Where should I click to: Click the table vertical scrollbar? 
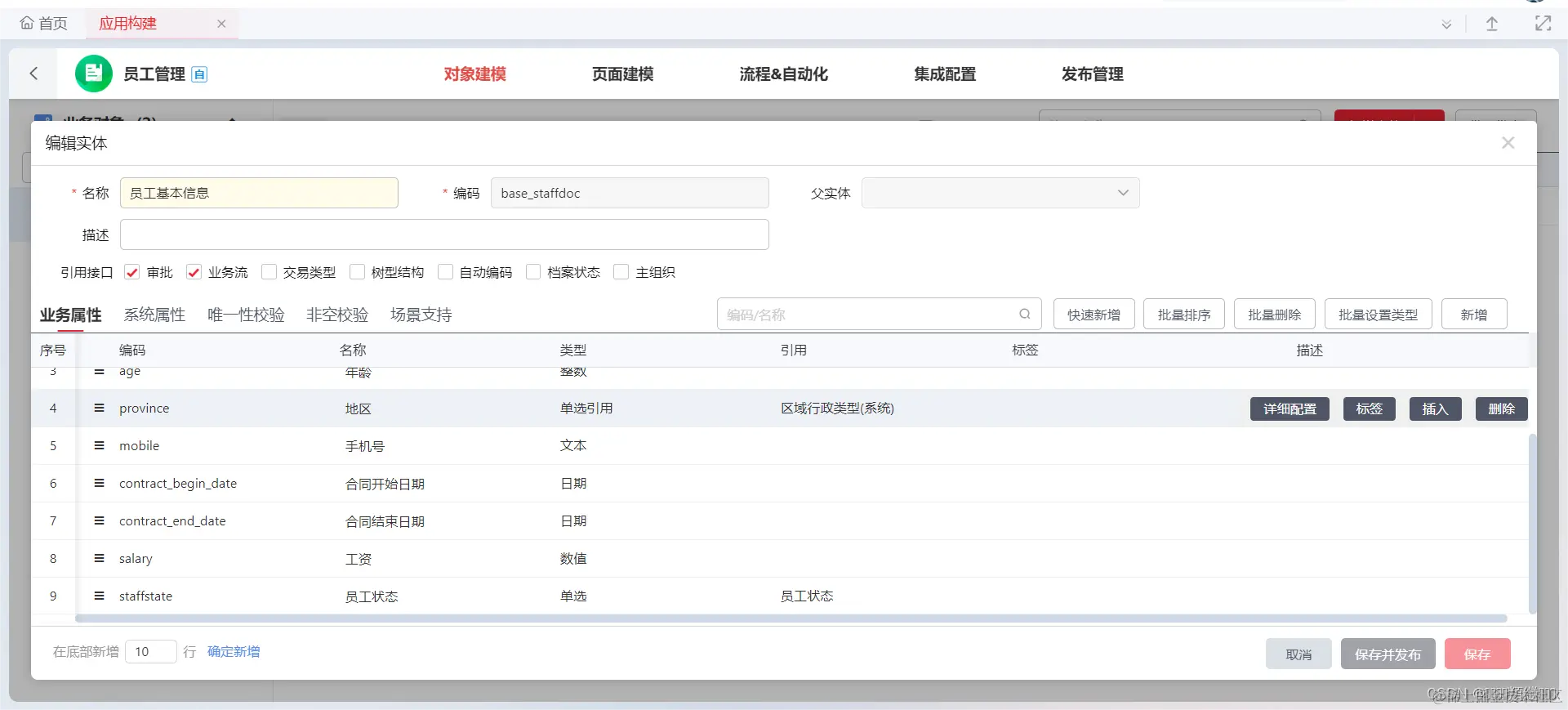(x=1532, y=523)
